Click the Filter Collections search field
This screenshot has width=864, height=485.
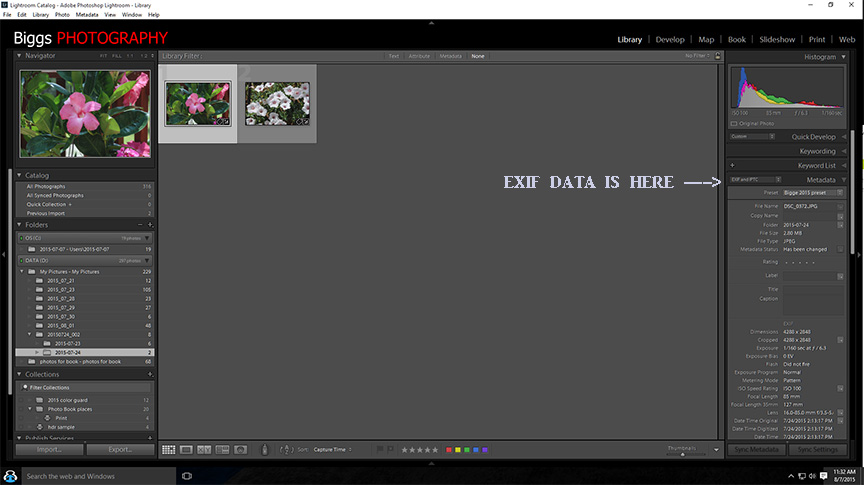[x=85, y=387]
